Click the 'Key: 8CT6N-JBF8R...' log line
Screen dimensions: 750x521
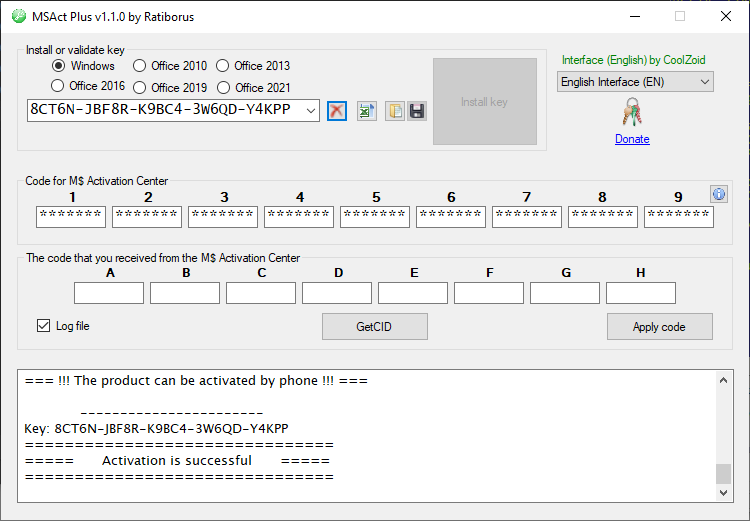[x=156, y=428]
